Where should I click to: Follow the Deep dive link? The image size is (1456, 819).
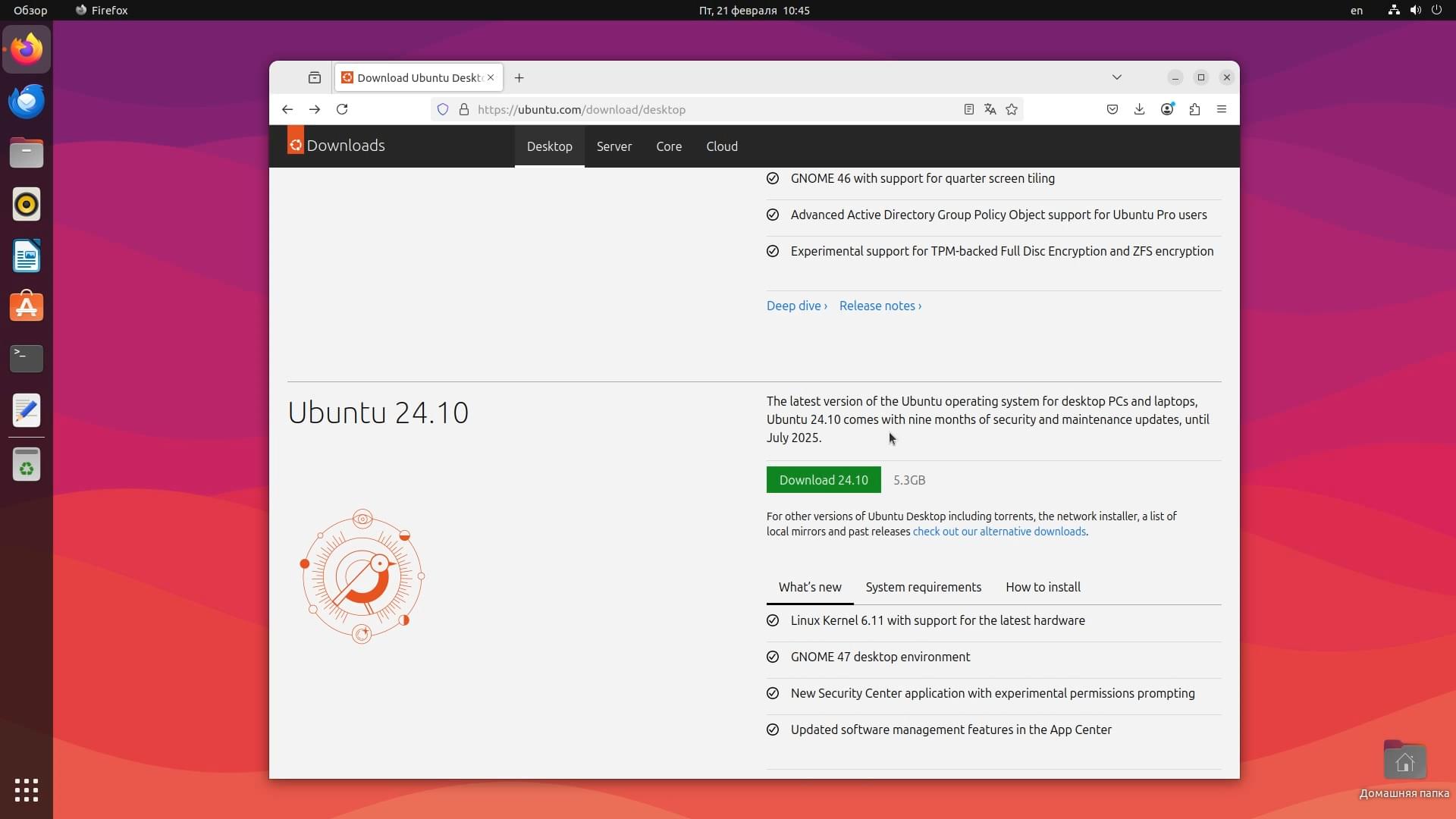pyautogui.click(x=797, y=306)
